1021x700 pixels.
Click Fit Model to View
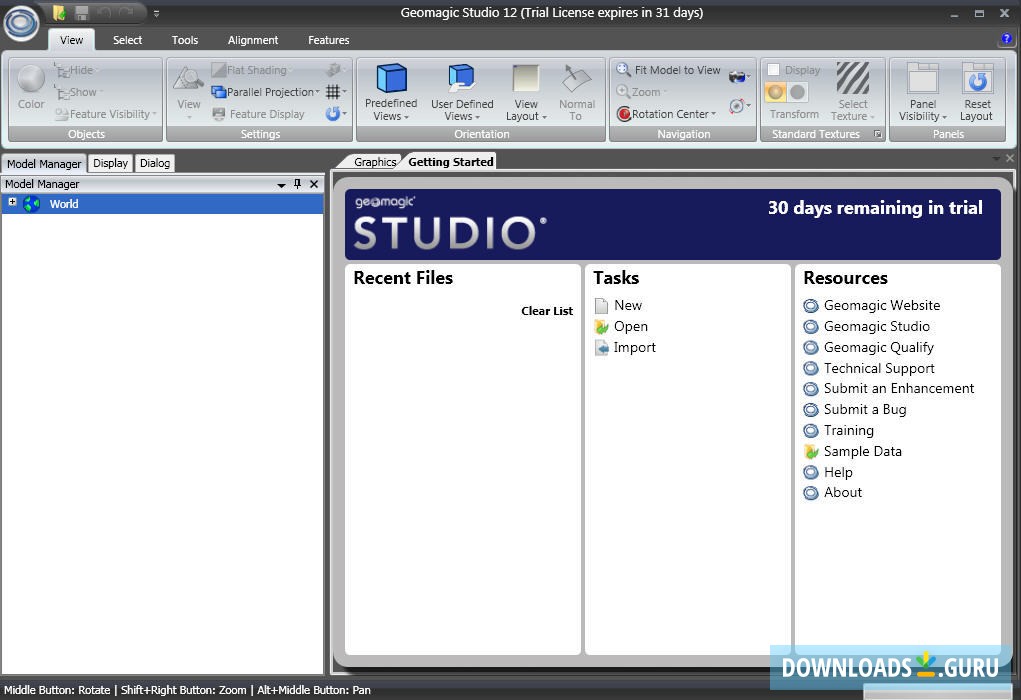click(669, 70)
